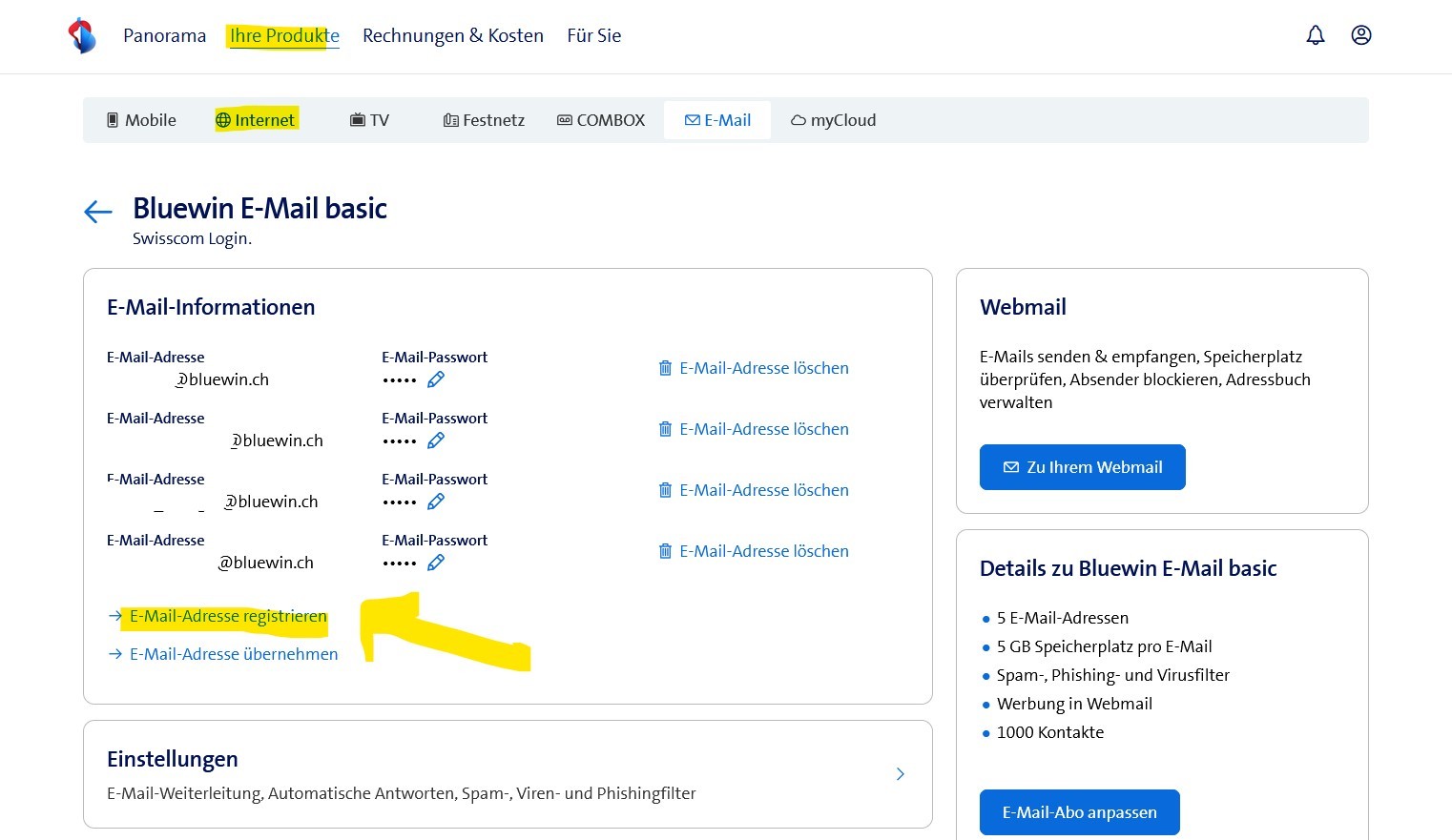Go to Panorama in top navigation
The height and width of the screenshot is (840, 1452).
coord(164,35)
